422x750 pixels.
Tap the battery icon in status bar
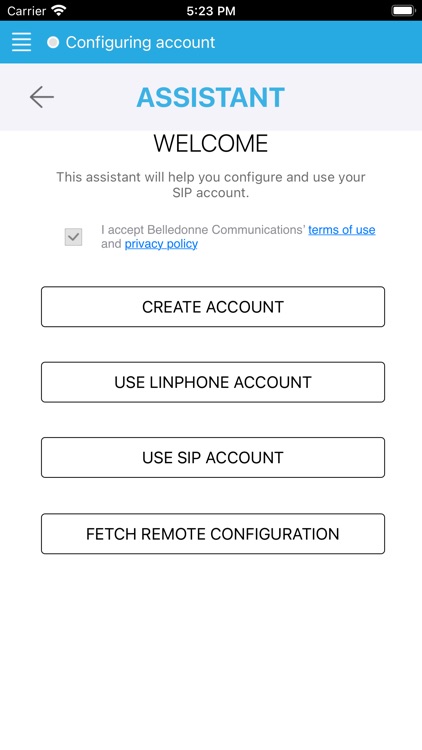pyautogui.click(x=403, y=10)
